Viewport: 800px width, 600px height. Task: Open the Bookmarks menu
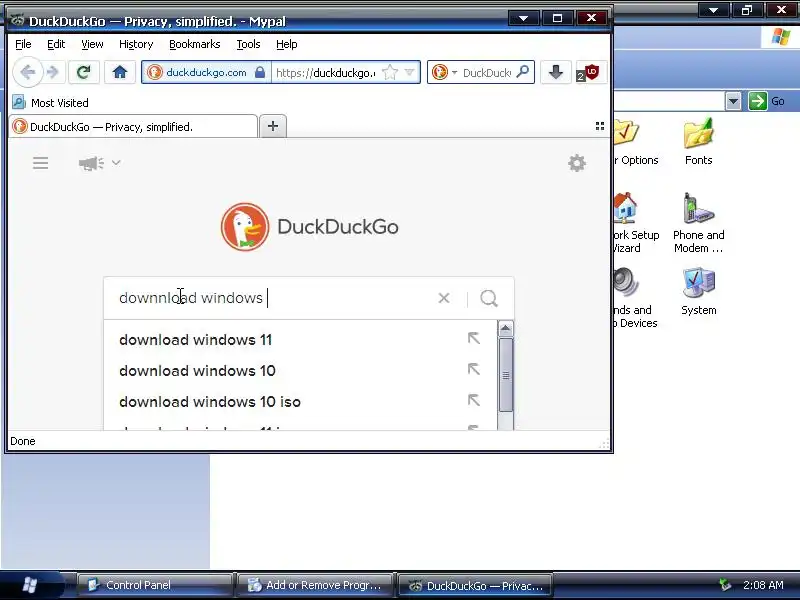(x=195, y=44)
